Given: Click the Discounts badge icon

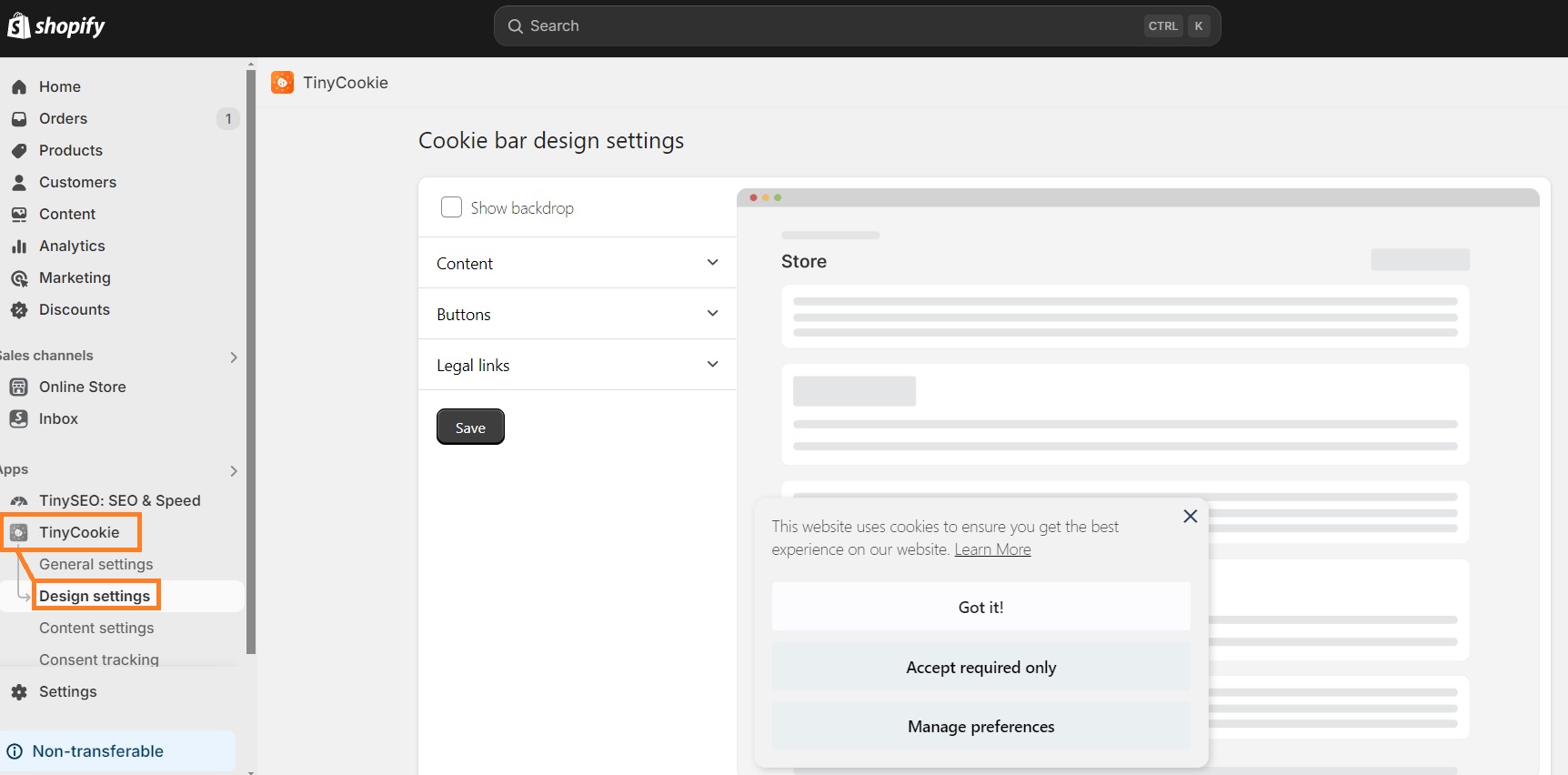Looking at the screenshot, I should click(x=19, y=310).
